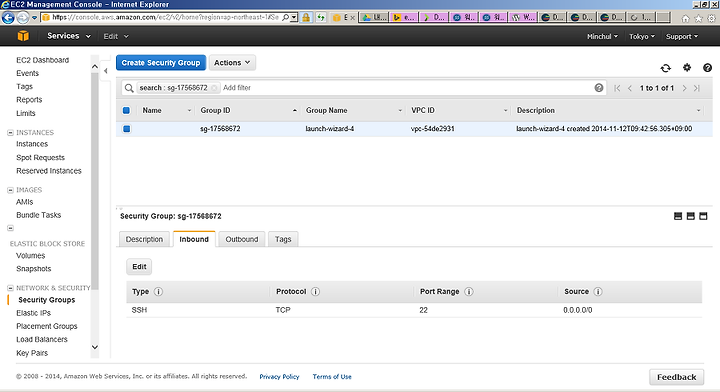
Task: Switch to the Outbound tab
Action: [x=242, y=239]
